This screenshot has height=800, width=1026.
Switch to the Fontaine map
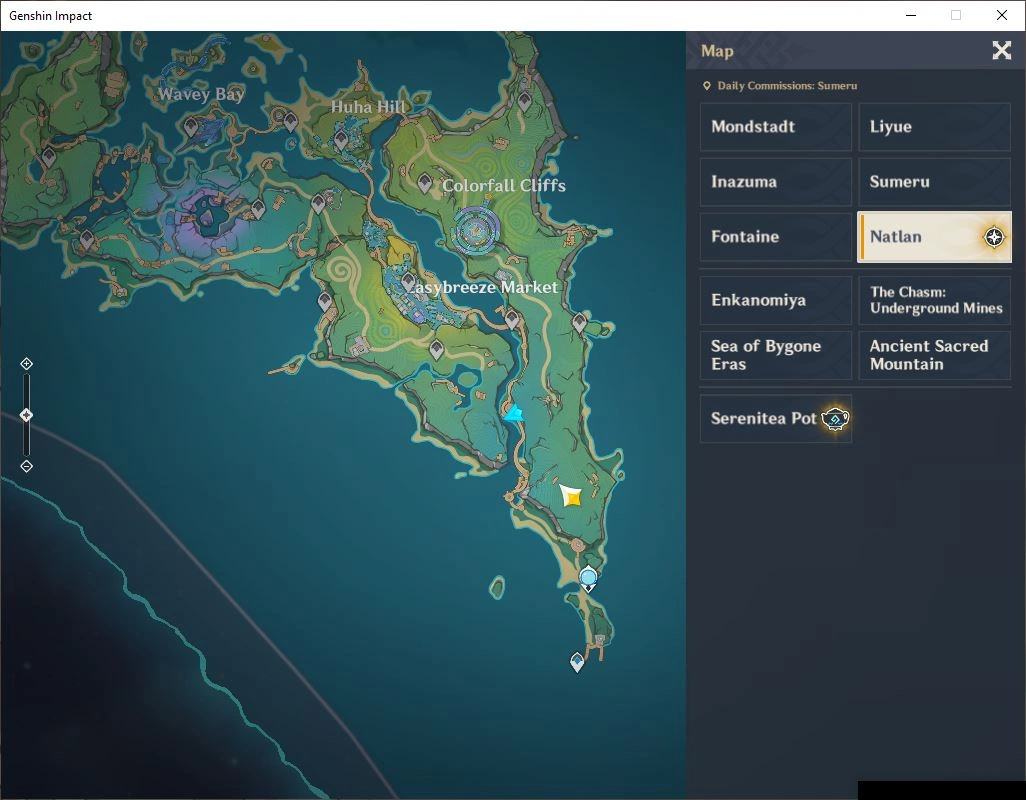(x=775, y=237)
